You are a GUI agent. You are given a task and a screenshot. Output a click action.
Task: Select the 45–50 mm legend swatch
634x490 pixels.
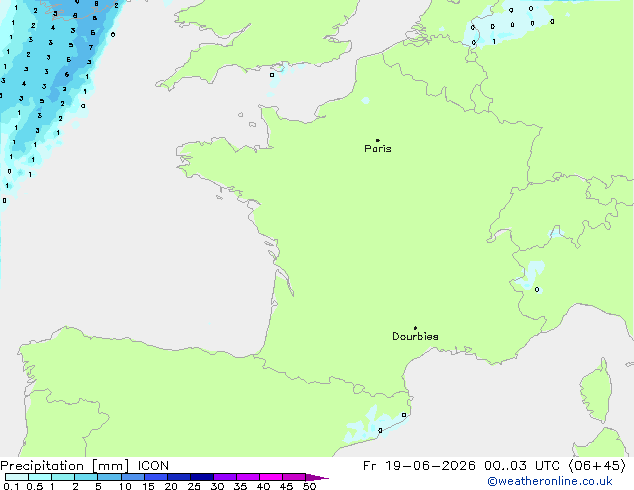click(294, 477)
